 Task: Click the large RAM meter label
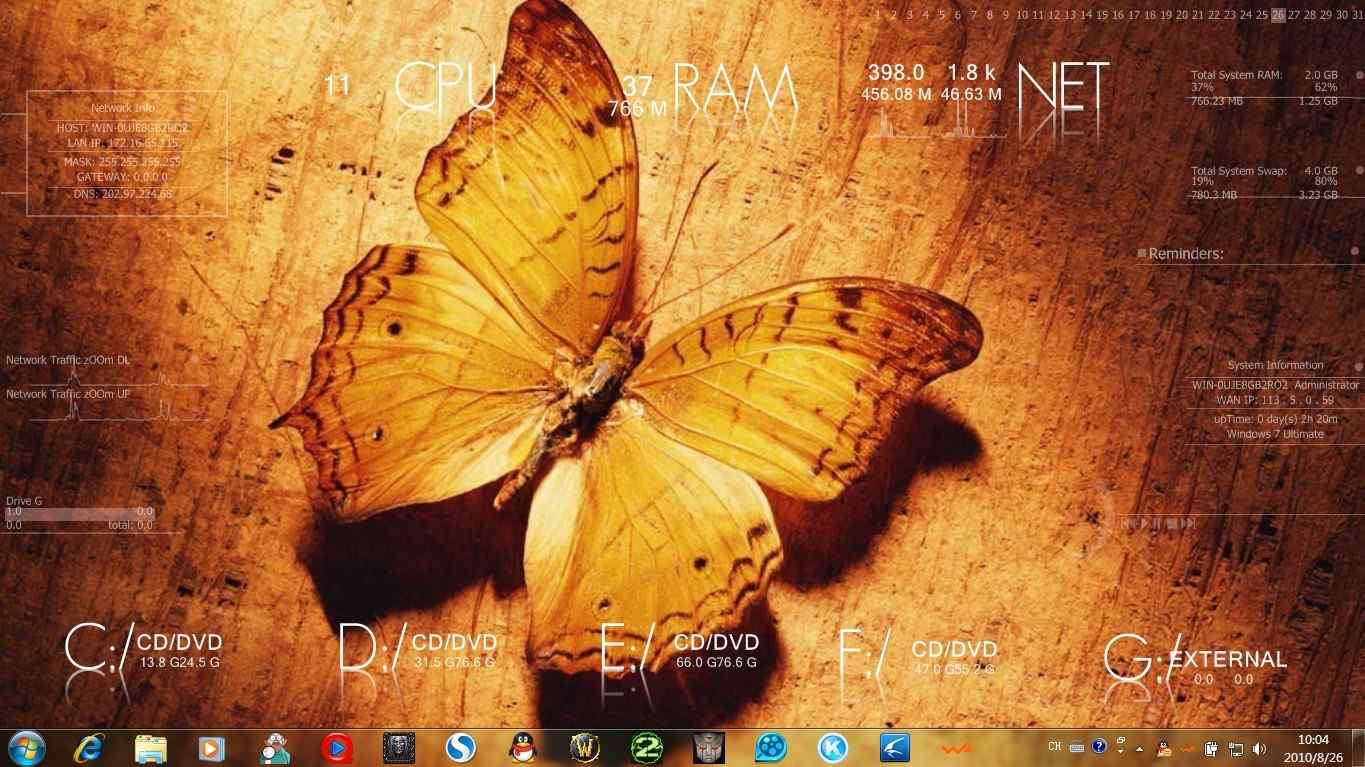coord(735,86)
